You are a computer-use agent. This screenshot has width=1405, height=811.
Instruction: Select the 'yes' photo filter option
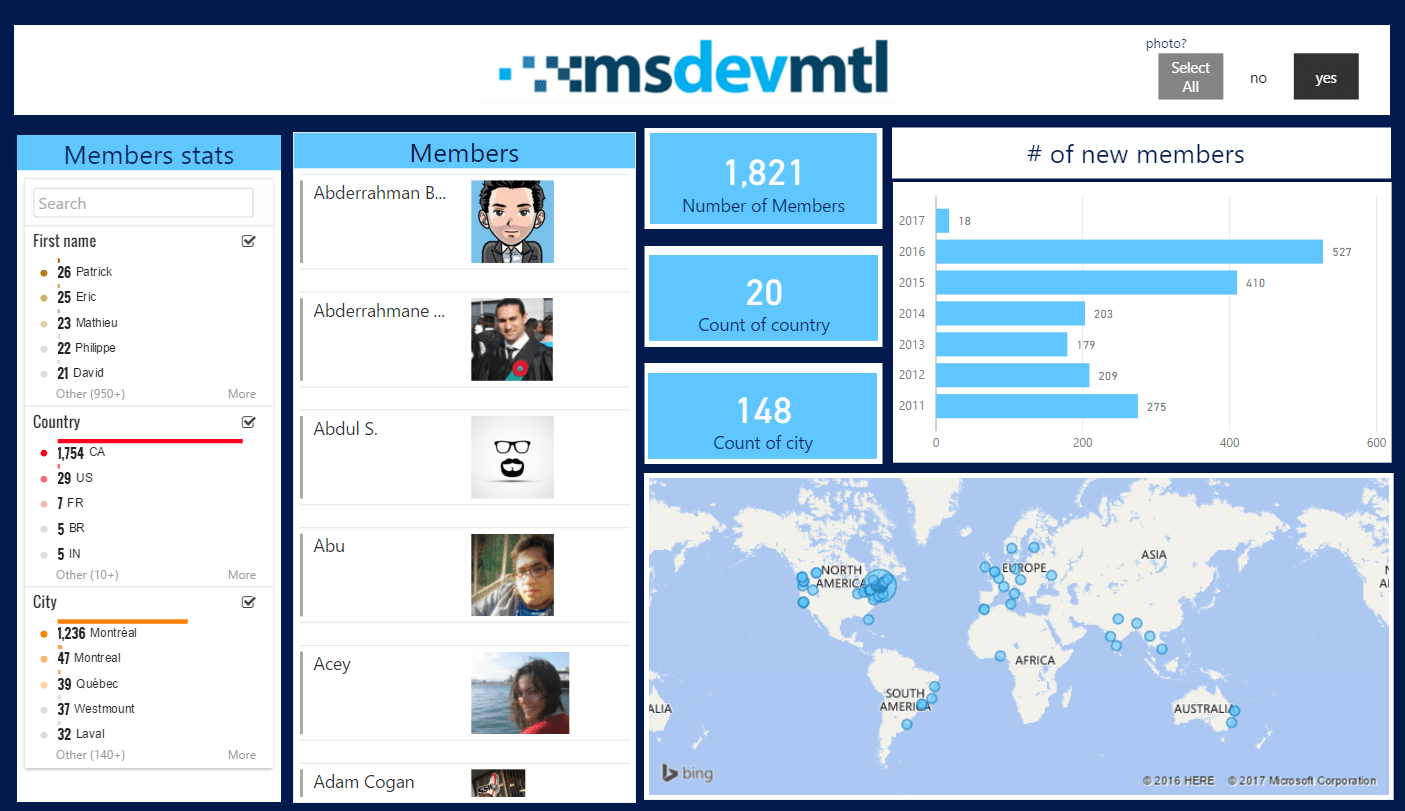point(1325,77)
